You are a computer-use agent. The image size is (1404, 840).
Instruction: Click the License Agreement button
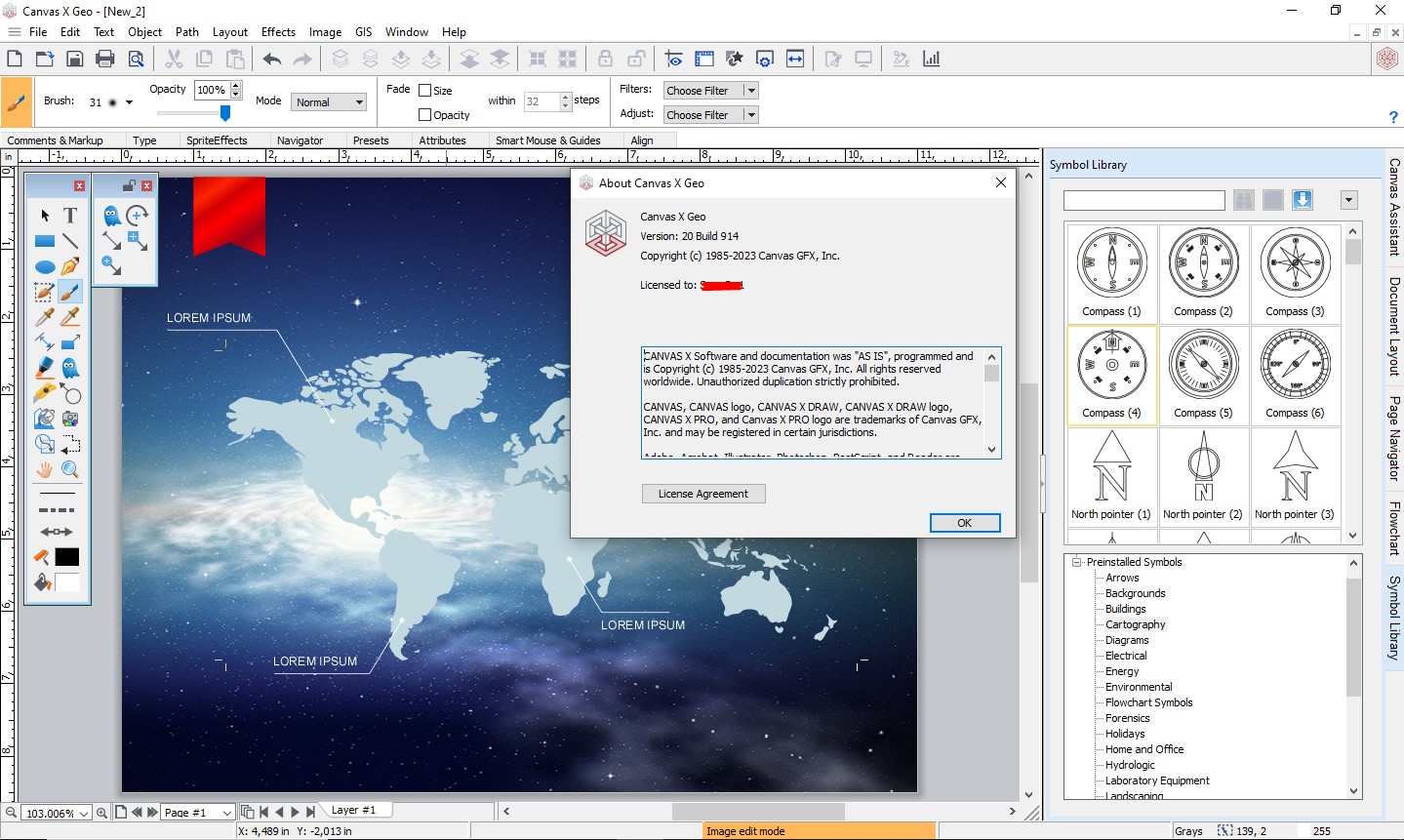click(x=702, y=494)
